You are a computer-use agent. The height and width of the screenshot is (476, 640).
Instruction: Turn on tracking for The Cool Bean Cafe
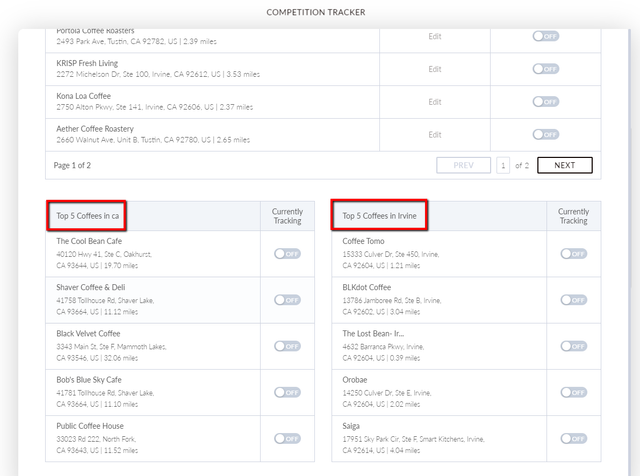coord(287,254)
